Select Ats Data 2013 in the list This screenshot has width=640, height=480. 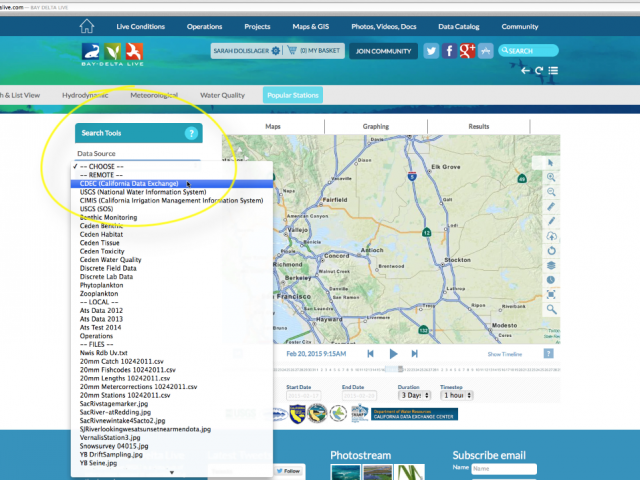171,319
